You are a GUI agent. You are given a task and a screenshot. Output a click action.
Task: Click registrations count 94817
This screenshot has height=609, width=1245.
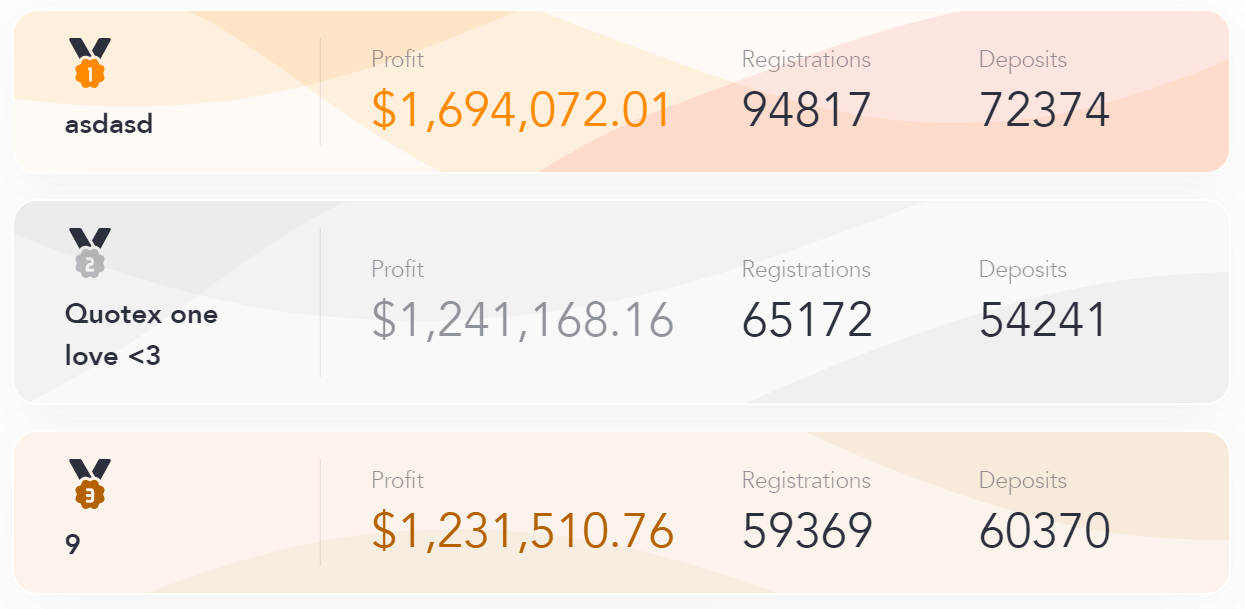tap(807, 109)
